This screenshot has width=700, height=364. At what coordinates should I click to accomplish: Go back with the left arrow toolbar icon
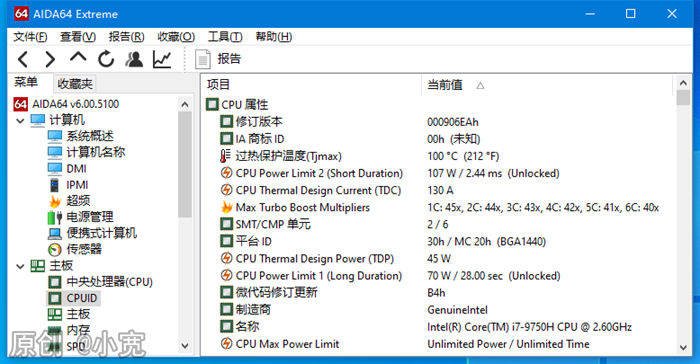pyautogui.click(x=23, y=59)
